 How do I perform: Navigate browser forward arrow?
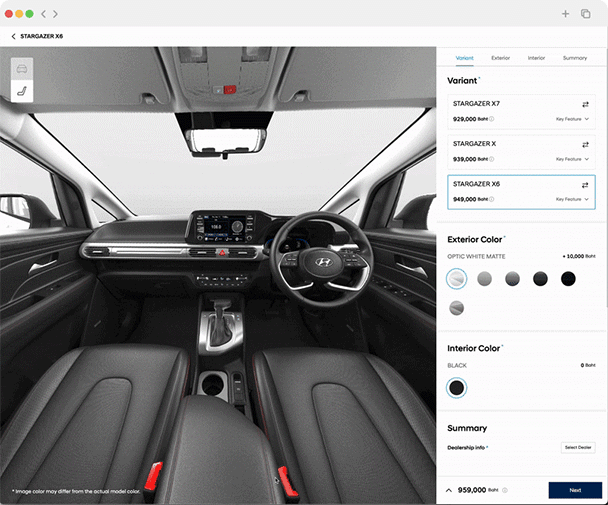tap(55, 14)
